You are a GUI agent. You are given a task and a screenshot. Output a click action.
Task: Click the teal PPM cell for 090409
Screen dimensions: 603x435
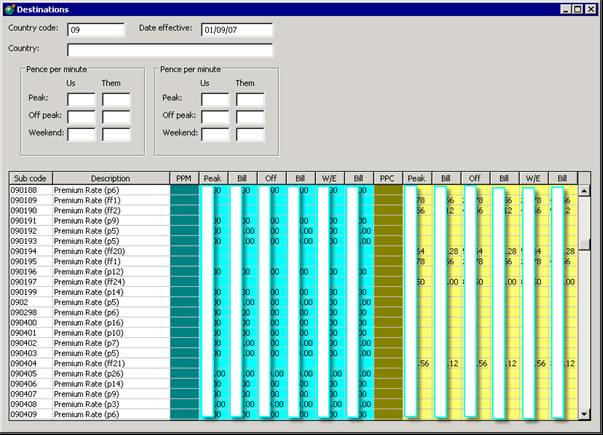[184, 414]
